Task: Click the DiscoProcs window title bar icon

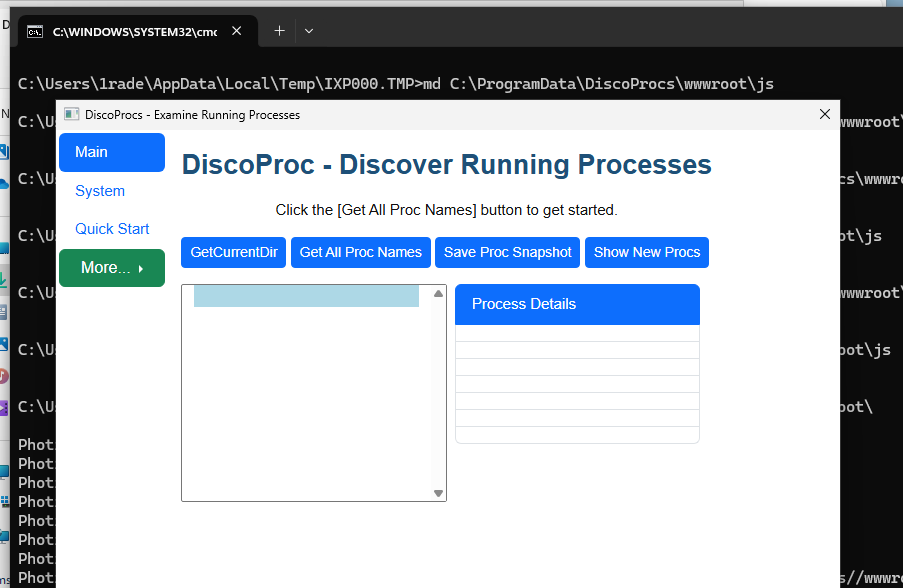Action: (x=71, y=115)
